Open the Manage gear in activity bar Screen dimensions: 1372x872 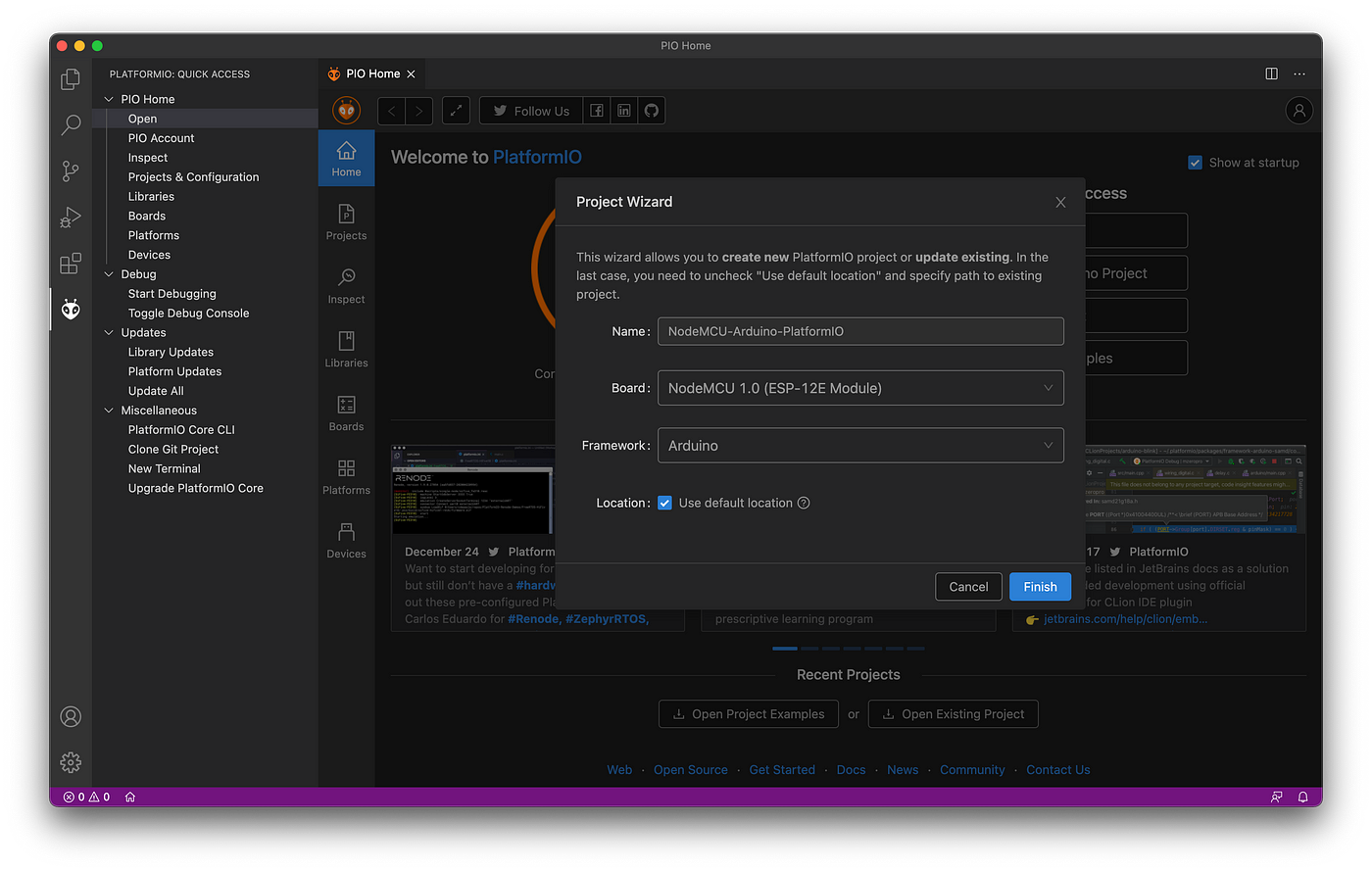pos(71,762)
